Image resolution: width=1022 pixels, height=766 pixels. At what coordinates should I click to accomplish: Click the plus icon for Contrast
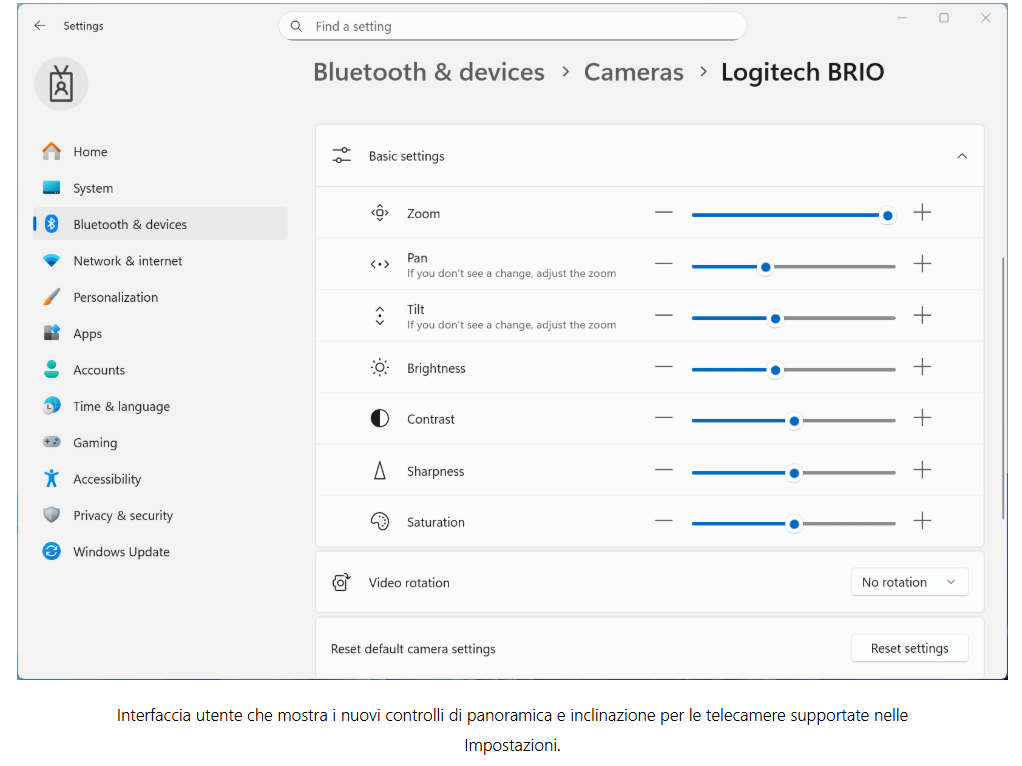tap(922, 419)
